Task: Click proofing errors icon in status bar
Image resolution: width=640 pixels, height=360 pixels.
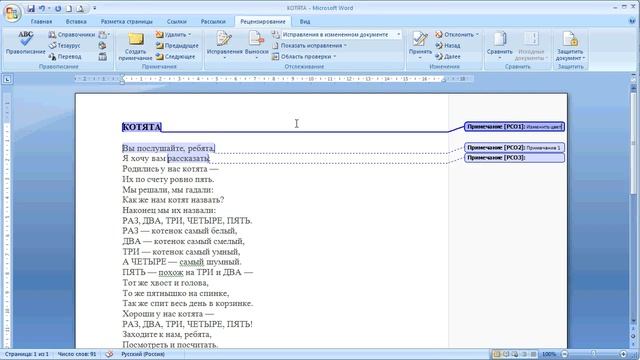Action: tap(109, 354)
